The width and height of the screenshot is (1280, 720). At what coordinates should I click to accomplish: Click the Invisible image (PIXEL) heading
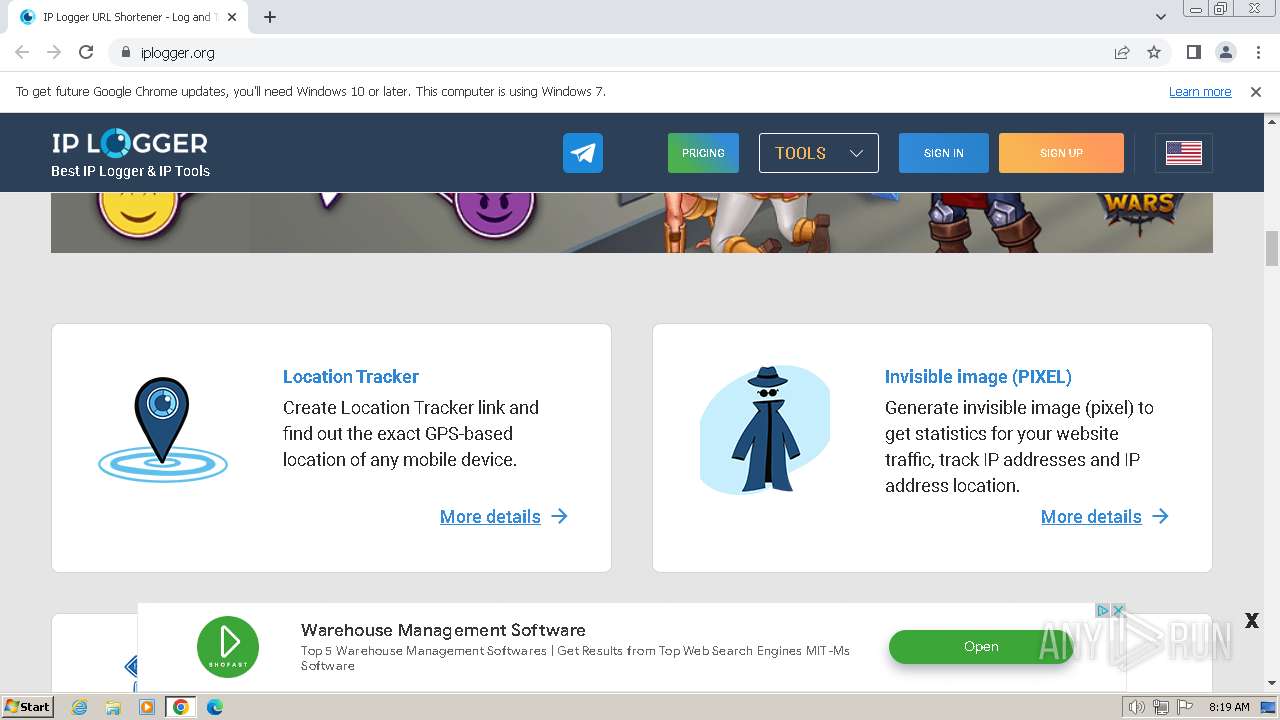point(978,377)
